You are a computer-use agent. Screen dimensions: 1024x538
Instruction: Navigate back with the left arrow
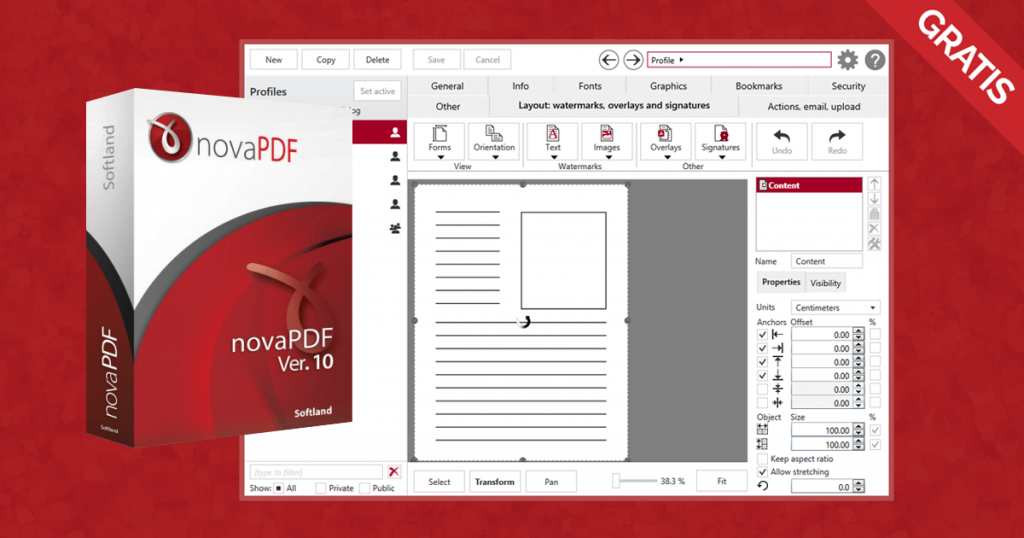click(x=609, y=60)
